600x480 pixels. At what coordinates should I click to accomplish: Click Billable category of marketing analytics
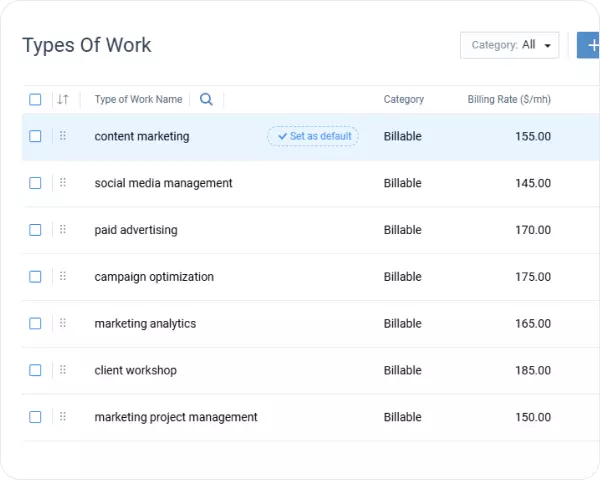(403, 324)
